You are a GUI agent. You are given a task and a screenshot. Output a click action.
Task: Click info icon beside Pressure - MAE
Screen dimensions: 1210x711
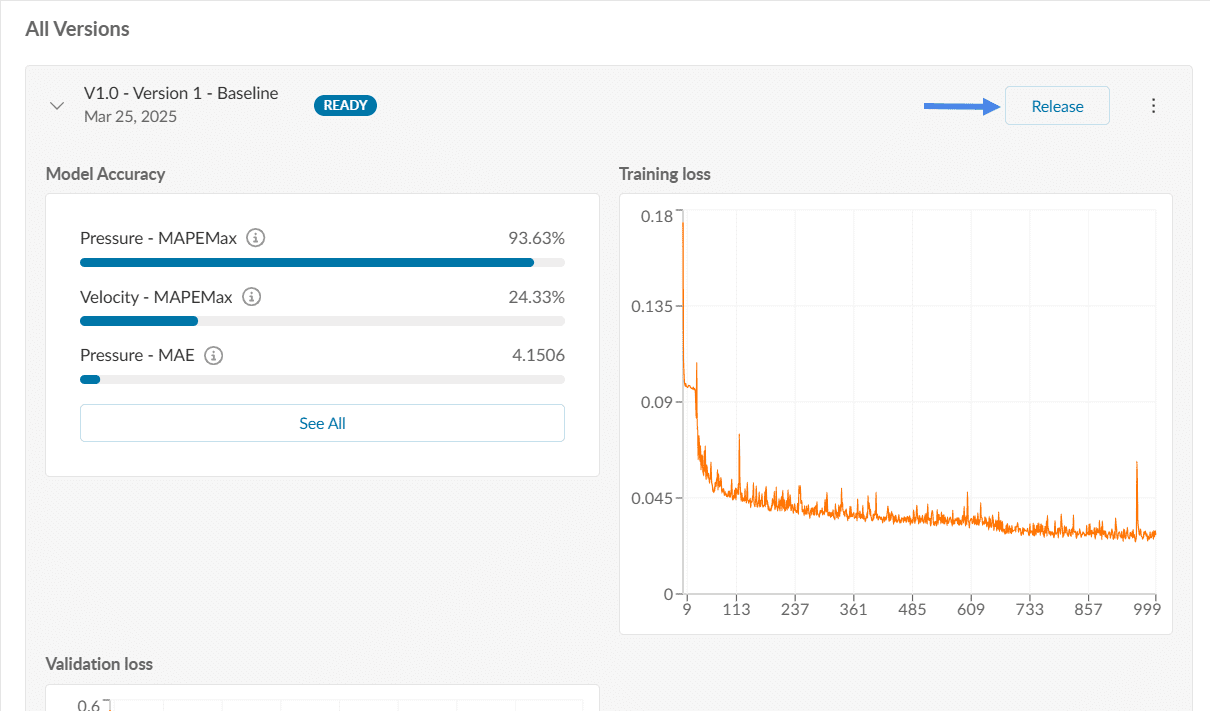(x=214, y=355)
